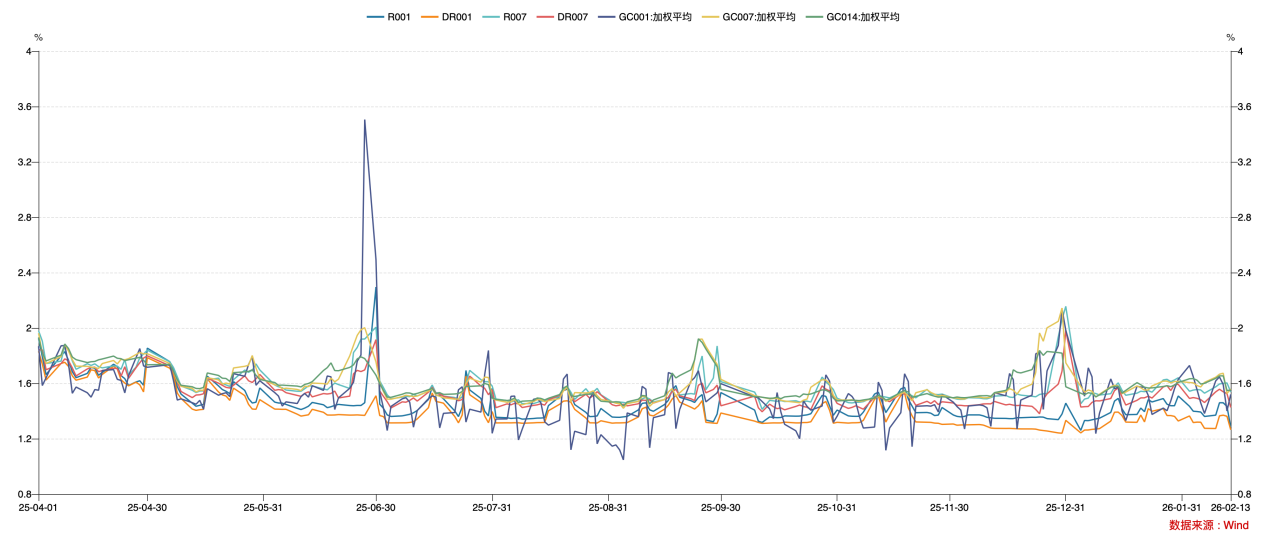The width and height of the screenshot is (1269, 541).
Task: Hide the DR001 series via legend
Action: point(457,17)
